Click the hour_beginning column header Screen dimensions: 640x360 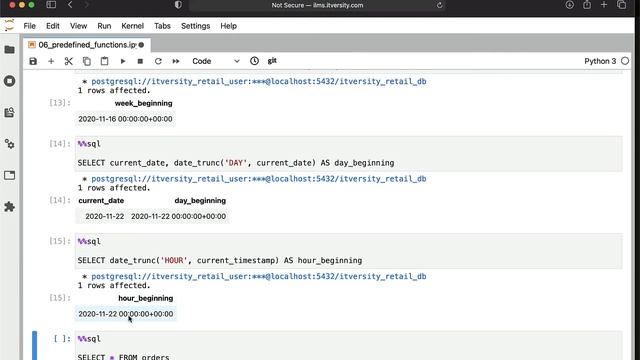point(146,298)
